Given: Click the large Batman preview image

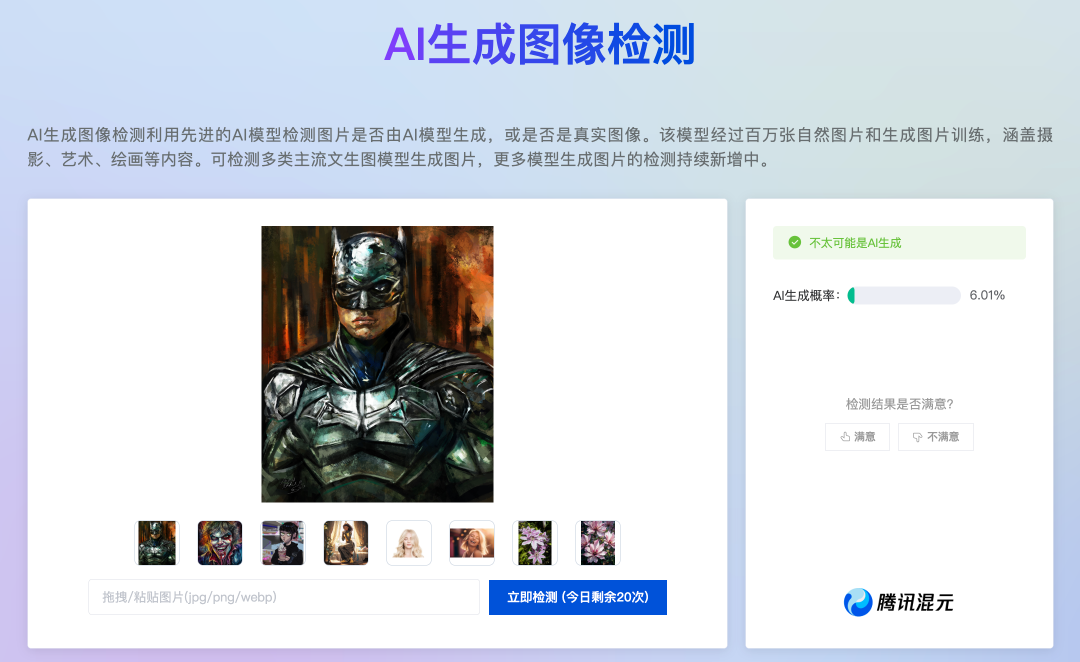Looking at the screenshot, I should (x=377, y=364).
